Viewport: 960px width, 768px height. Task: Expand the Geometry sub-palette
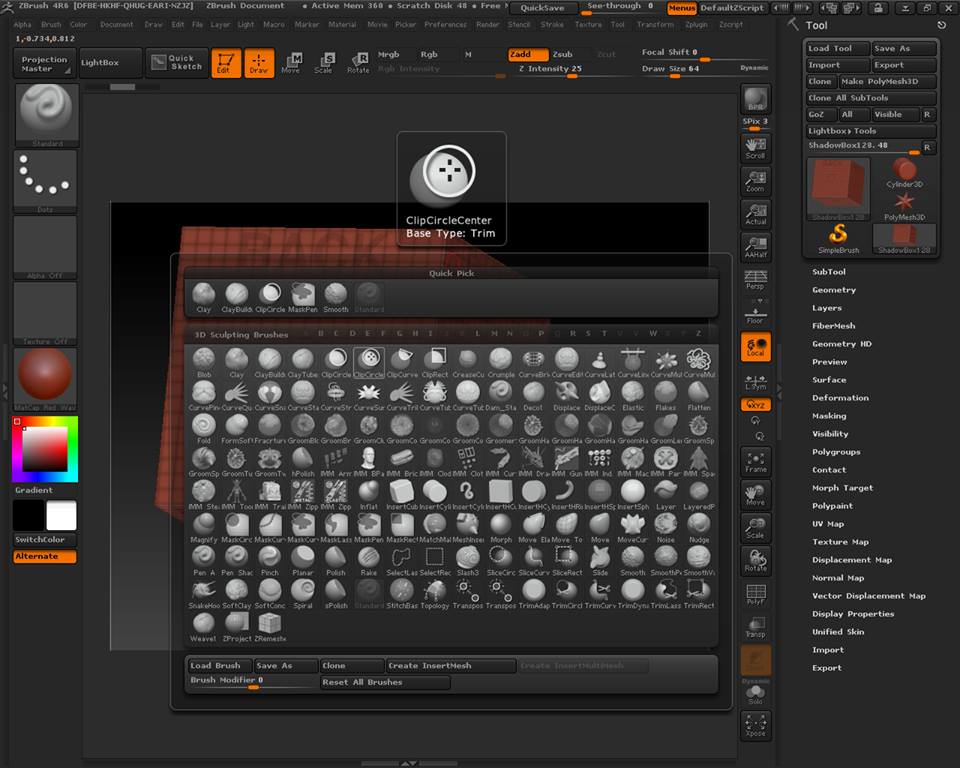click(x=834, y=290)
